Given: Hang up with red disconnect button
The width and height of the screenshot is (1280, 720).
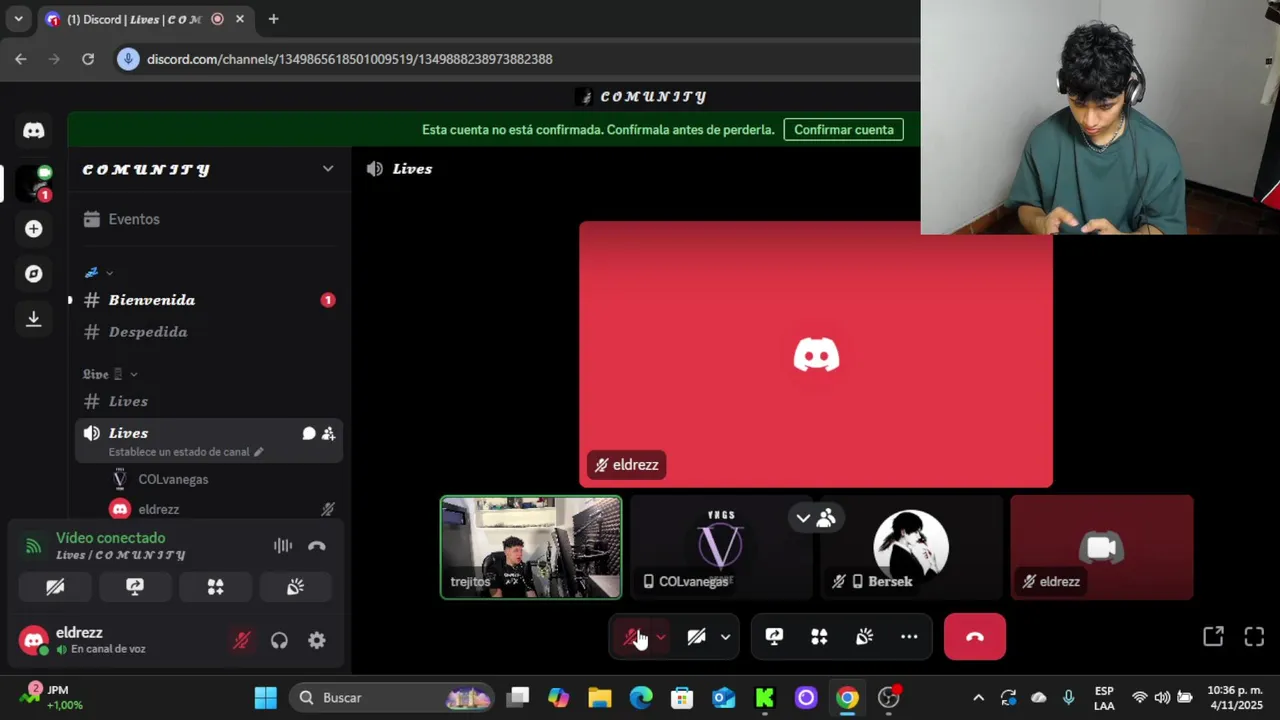Looking at the screenshot, I should 975,637.
